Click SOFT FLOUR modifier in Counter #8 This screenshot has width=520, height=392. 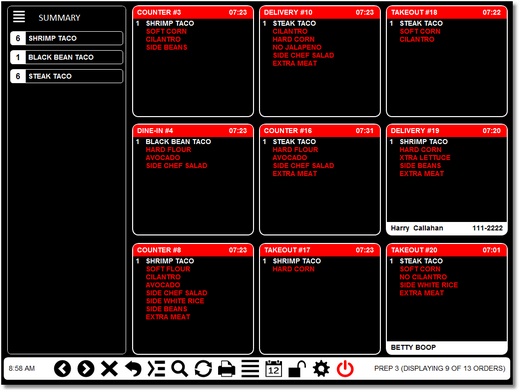168,269
